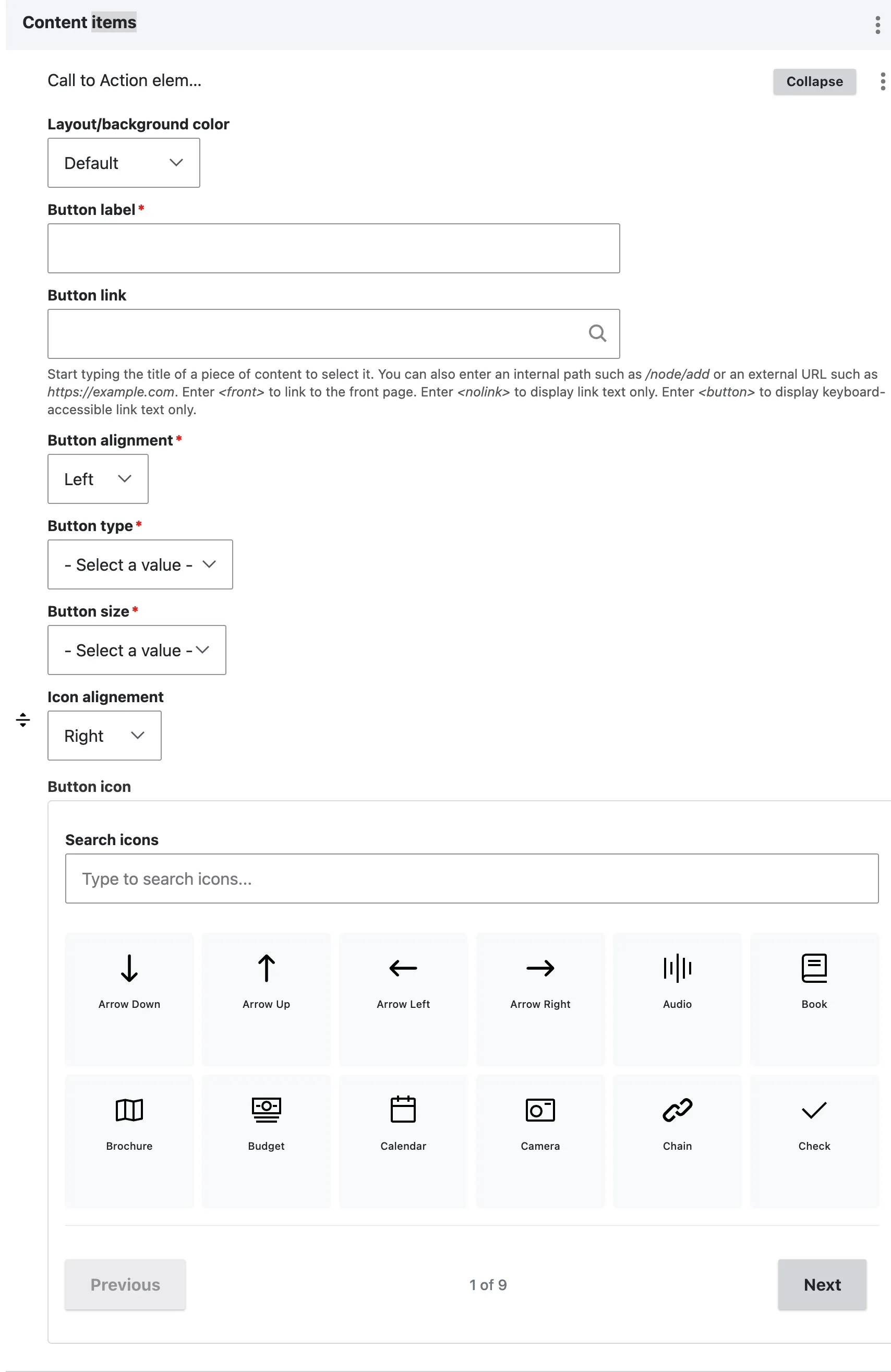Open the Call to Action options menu

(x=883, y=81)
